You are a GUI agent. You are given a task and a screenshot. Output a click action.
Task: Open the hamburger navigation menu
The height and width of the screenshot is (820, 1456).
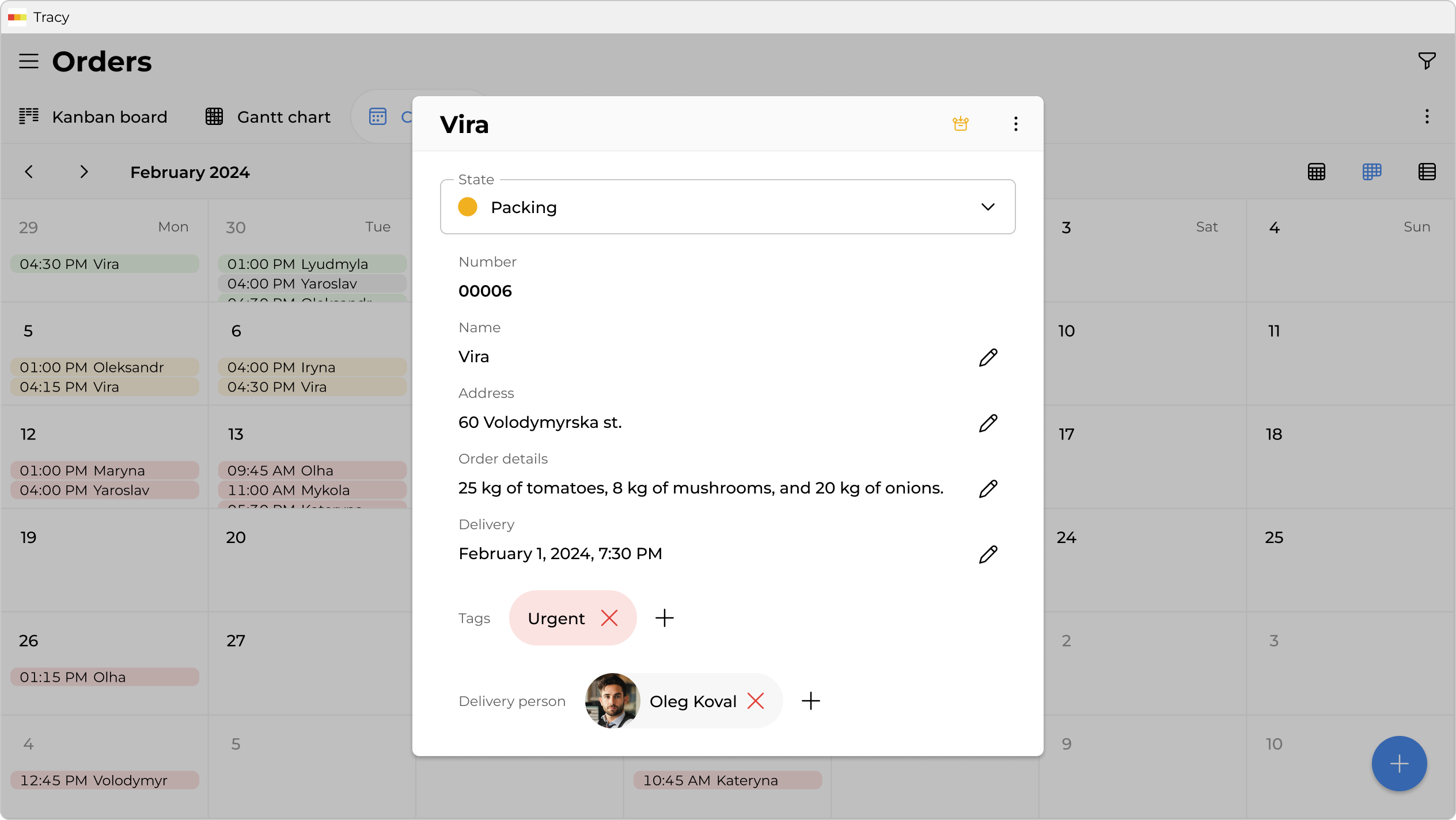[x=29, y=61]
